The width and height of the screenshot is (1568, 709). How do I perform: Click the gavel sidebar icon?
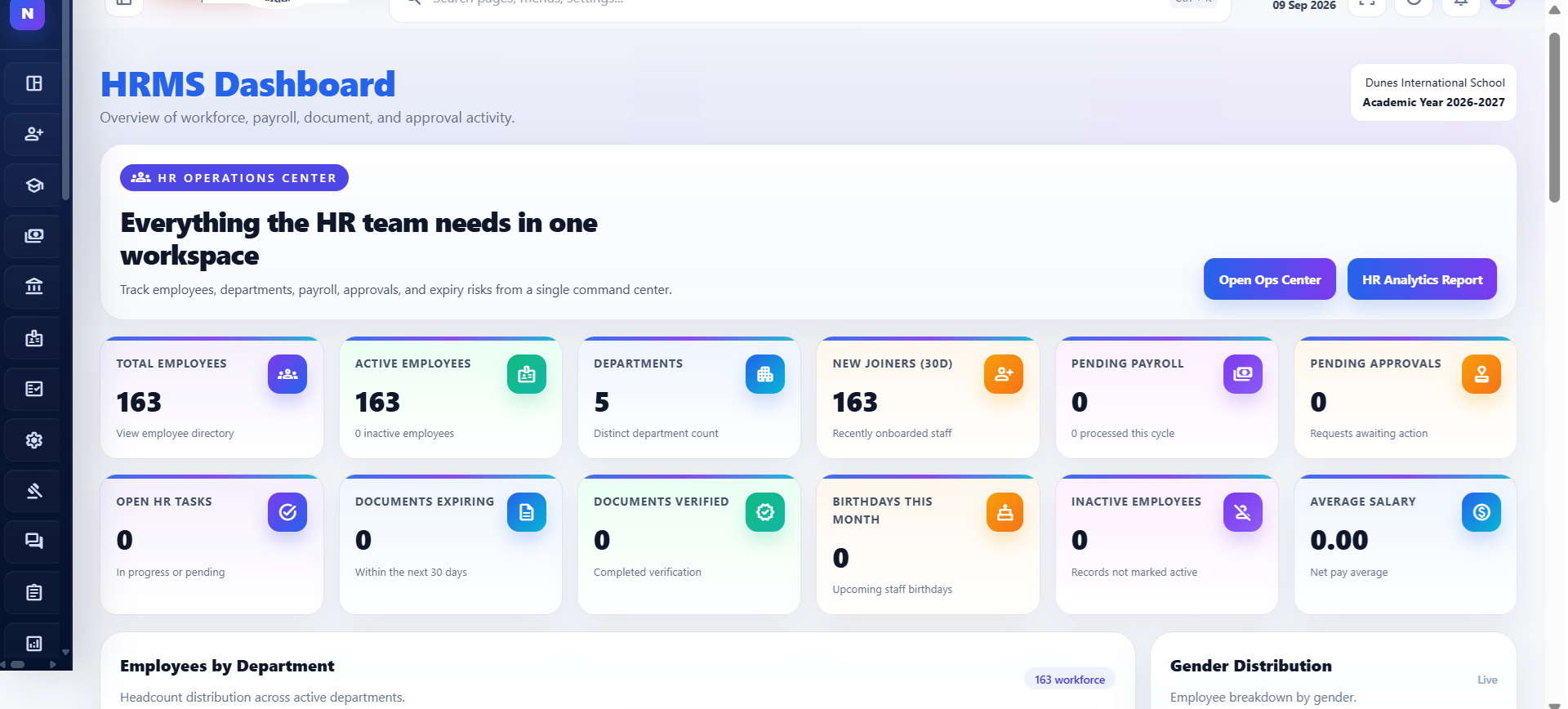(34, 491)
